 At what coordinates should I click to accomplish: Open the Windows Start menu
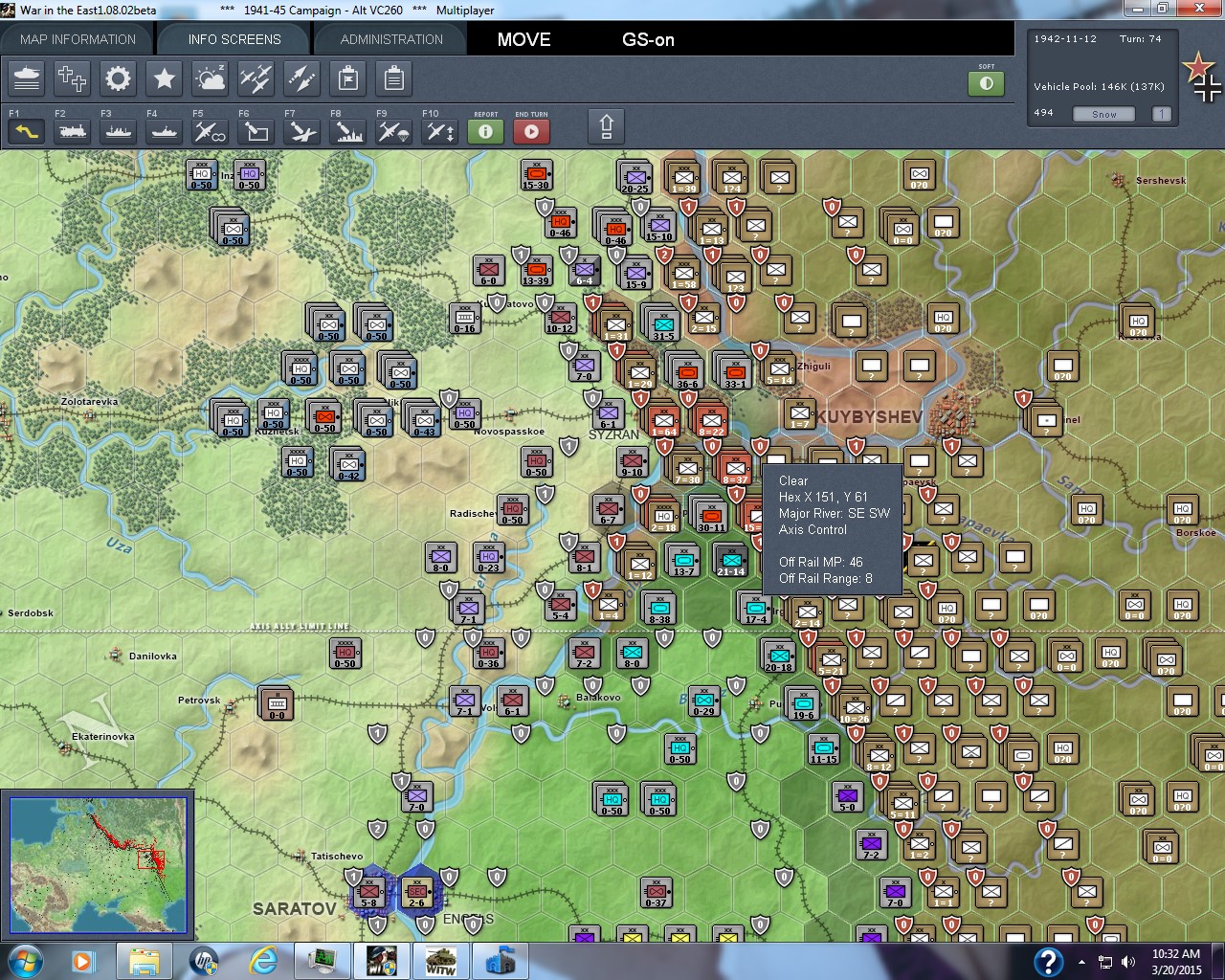point(24,961)
